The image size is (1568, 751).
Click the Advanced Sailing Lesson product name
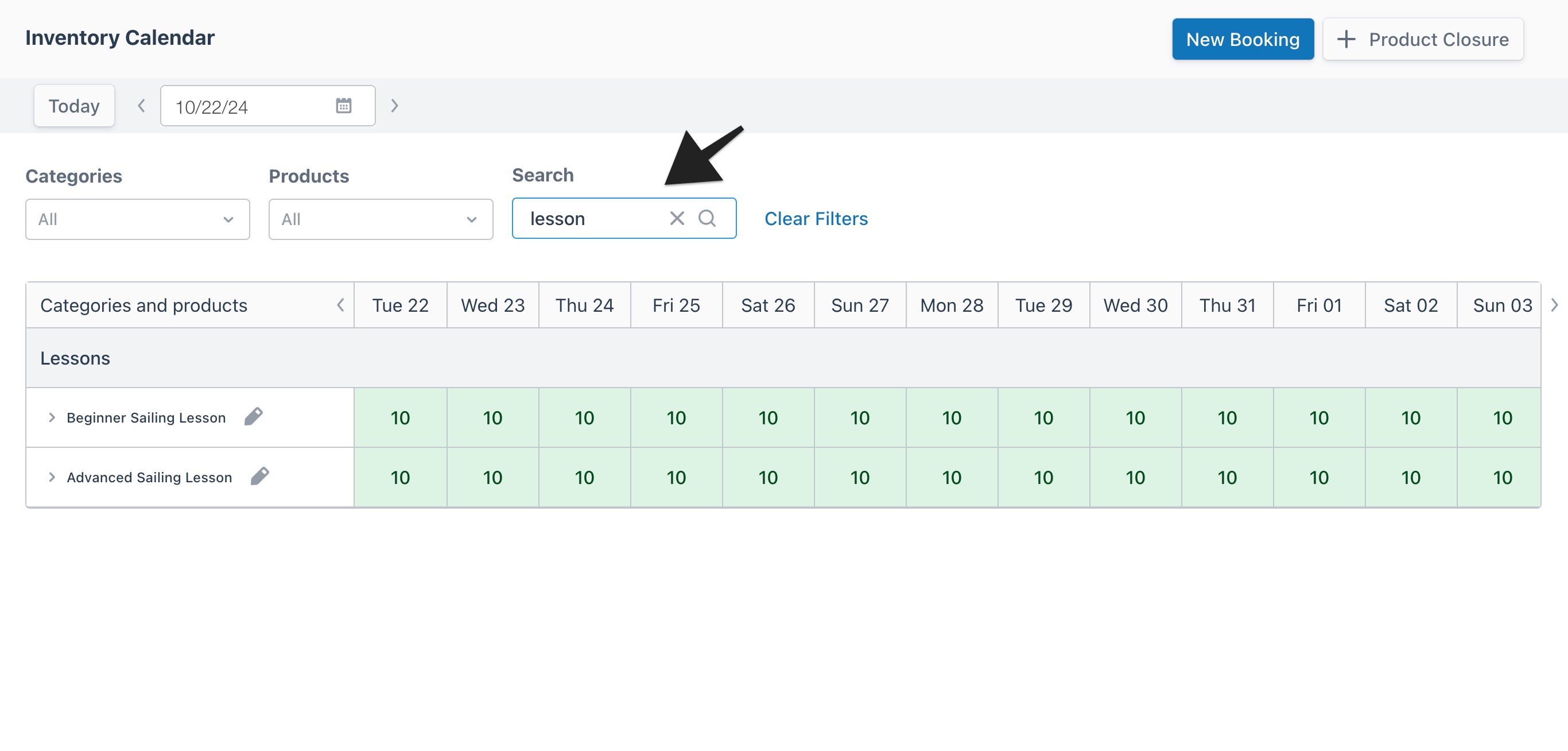click(149, 478)
